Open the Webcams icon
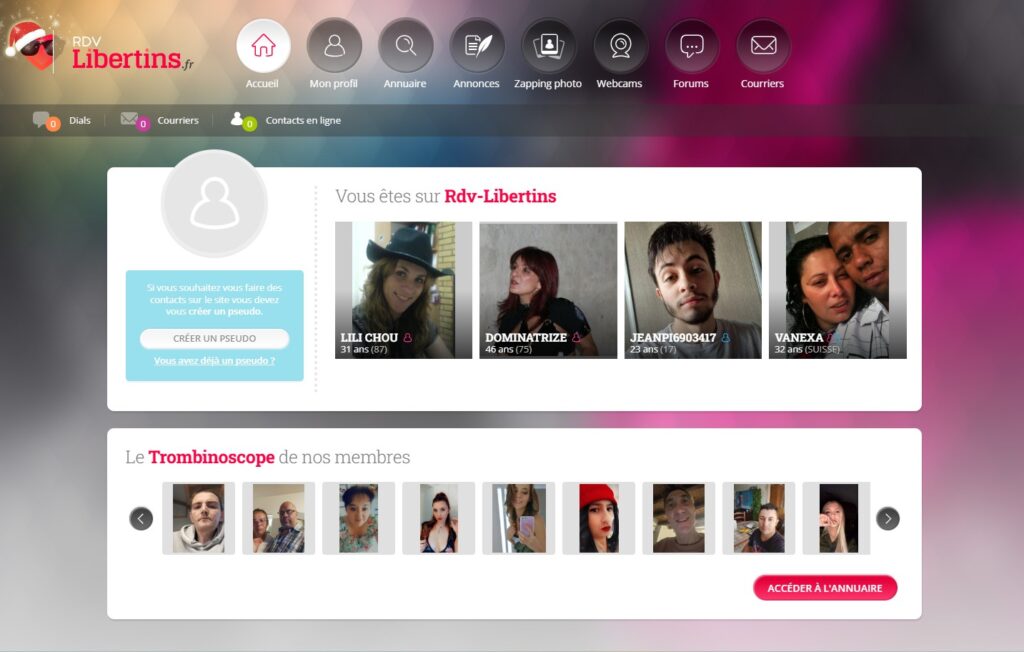 (620, 46)
